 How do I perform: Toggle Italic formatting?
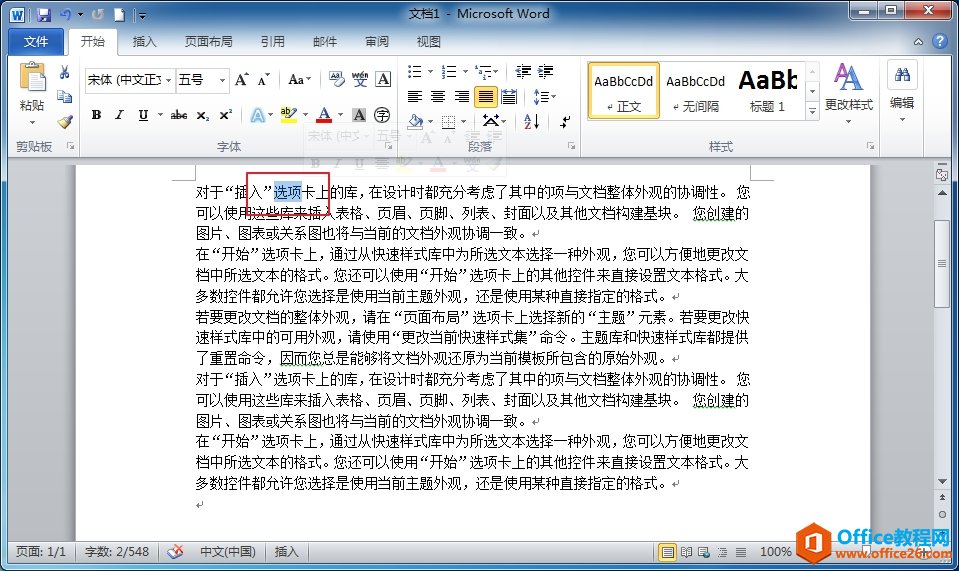[119, 115]
